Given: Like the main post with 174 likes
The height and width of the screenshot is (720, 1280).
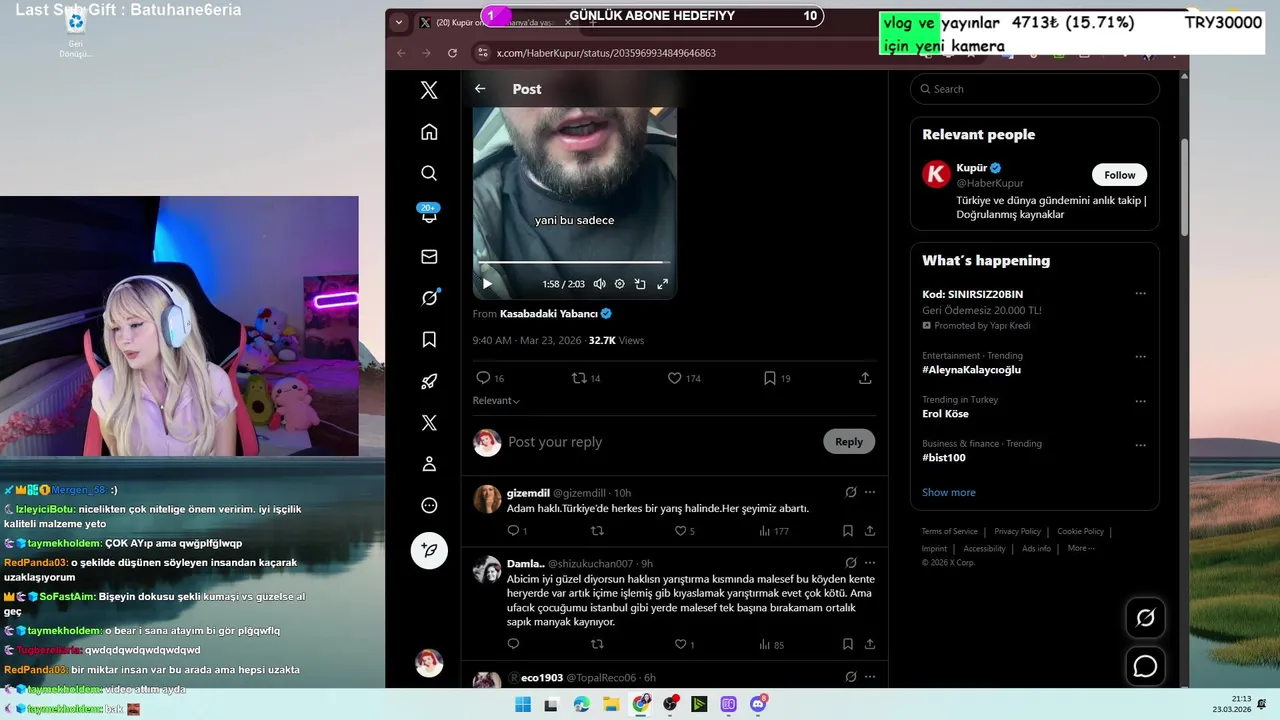Looking at the screenshot, I should (x=684, y=378).
